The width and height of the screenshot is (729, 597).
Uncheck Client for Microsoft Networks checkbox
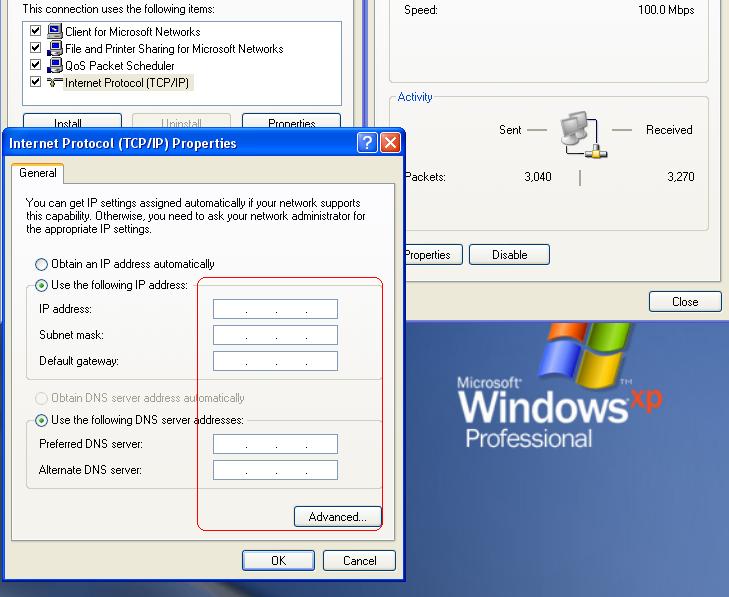35,31
